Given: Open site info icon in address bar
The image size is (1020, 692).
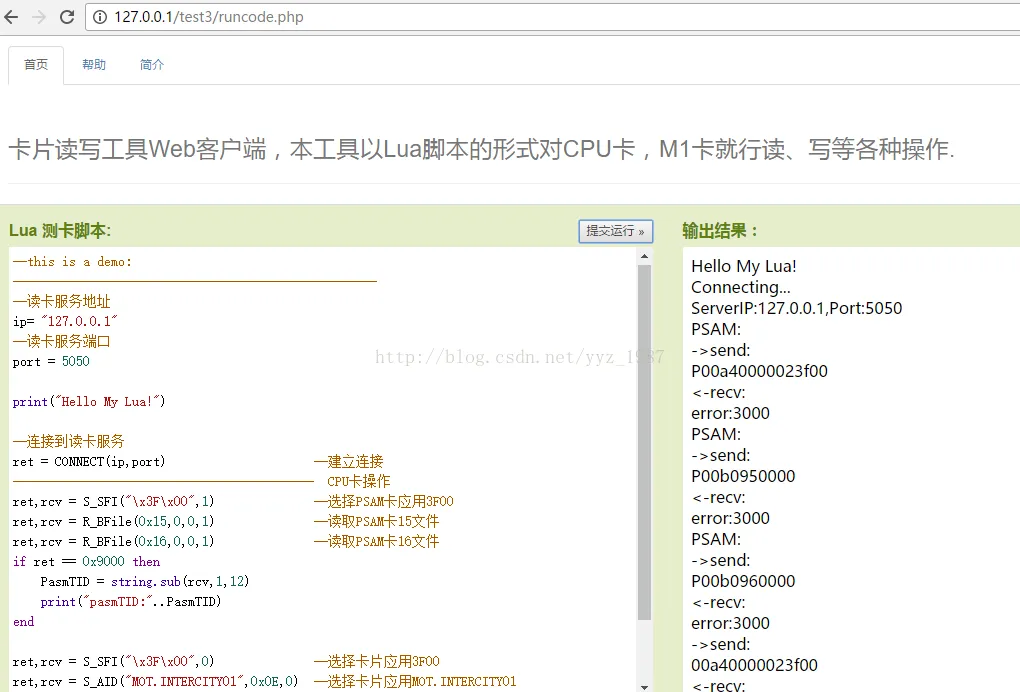Looking at the screenshot, I should click(100, 17).
